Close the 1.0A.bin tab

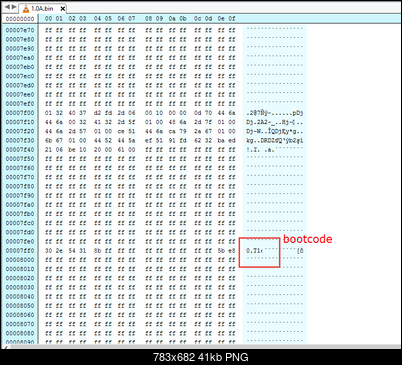pyautogui.click(x=62, y=9)
